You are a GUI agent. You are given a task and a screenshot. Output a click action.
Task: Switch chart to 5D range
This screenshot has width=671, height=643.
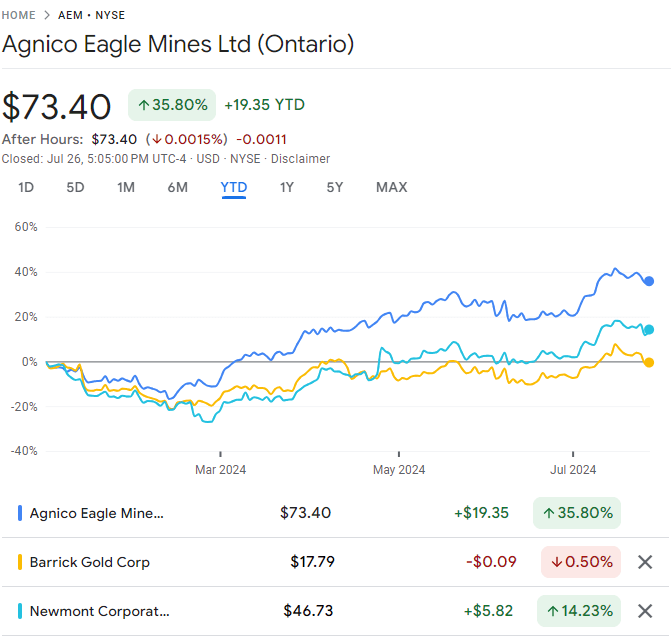coord(75,187)
